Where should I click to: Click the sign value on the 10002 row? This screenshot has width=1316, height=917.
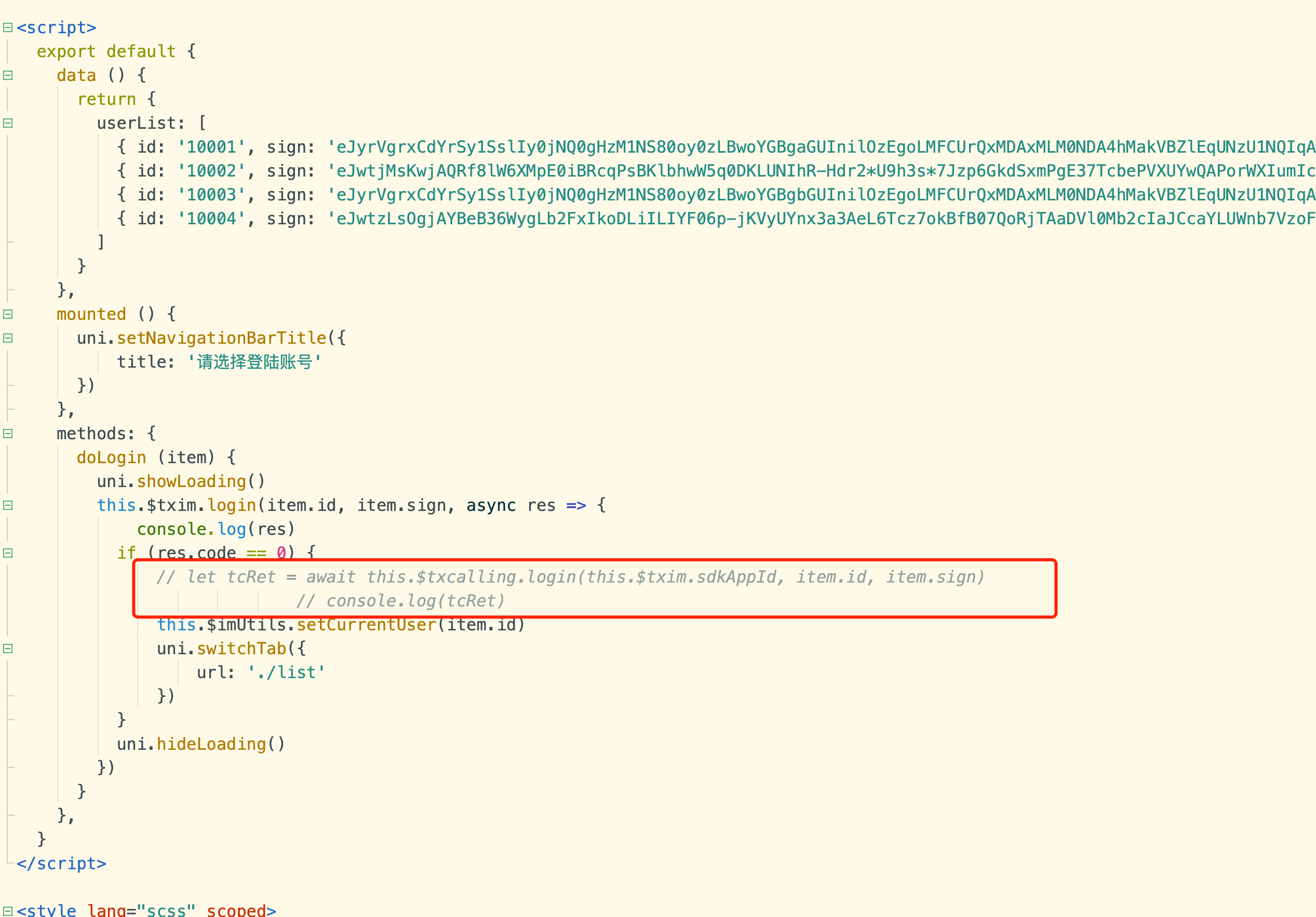pyautogui.click(x=822, y=171)
